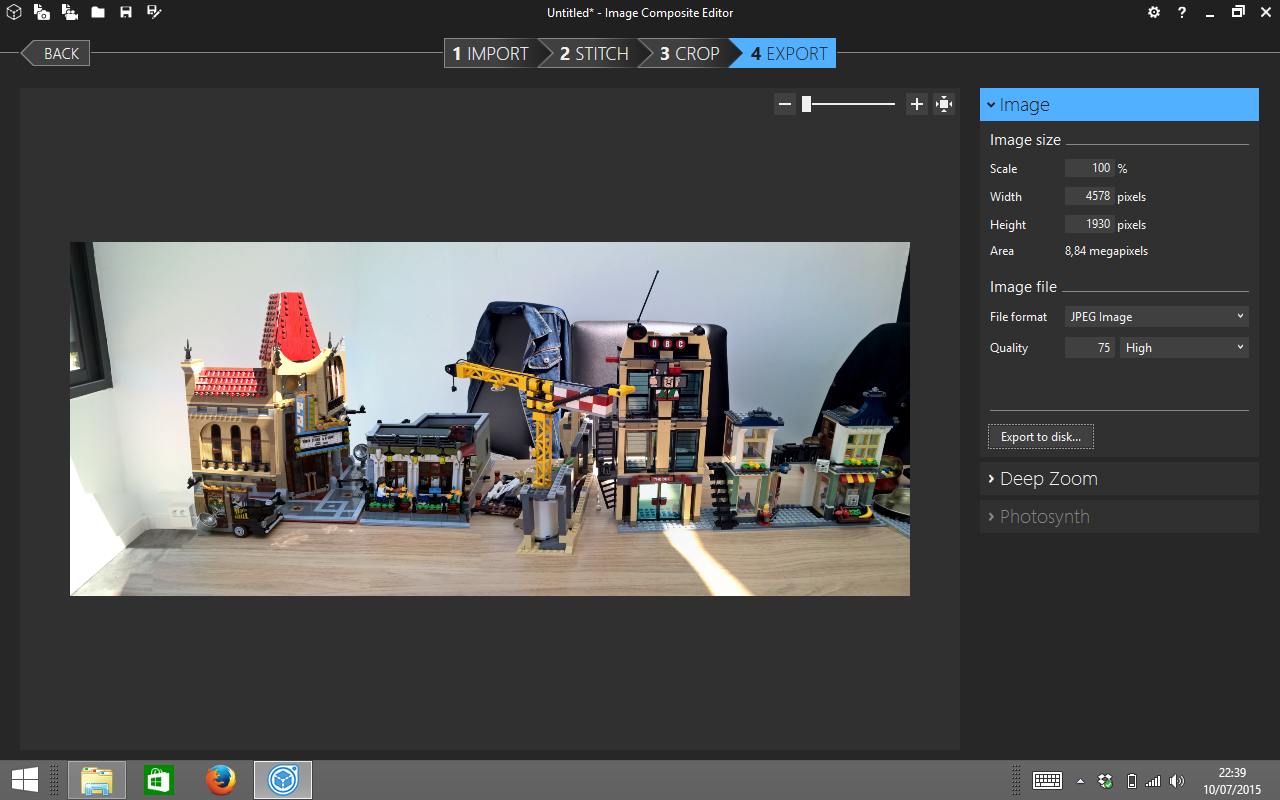Click the stitched panorama preview image
This screenshot has height=800, width=1280.
coord(490,419)
